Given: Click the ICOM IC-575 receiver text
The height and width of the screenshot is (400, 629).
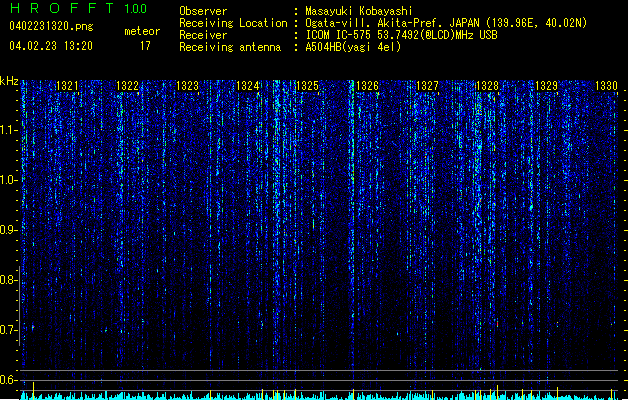Looking at the screenshot, I should pyautogui.click(x=401, y=35).
